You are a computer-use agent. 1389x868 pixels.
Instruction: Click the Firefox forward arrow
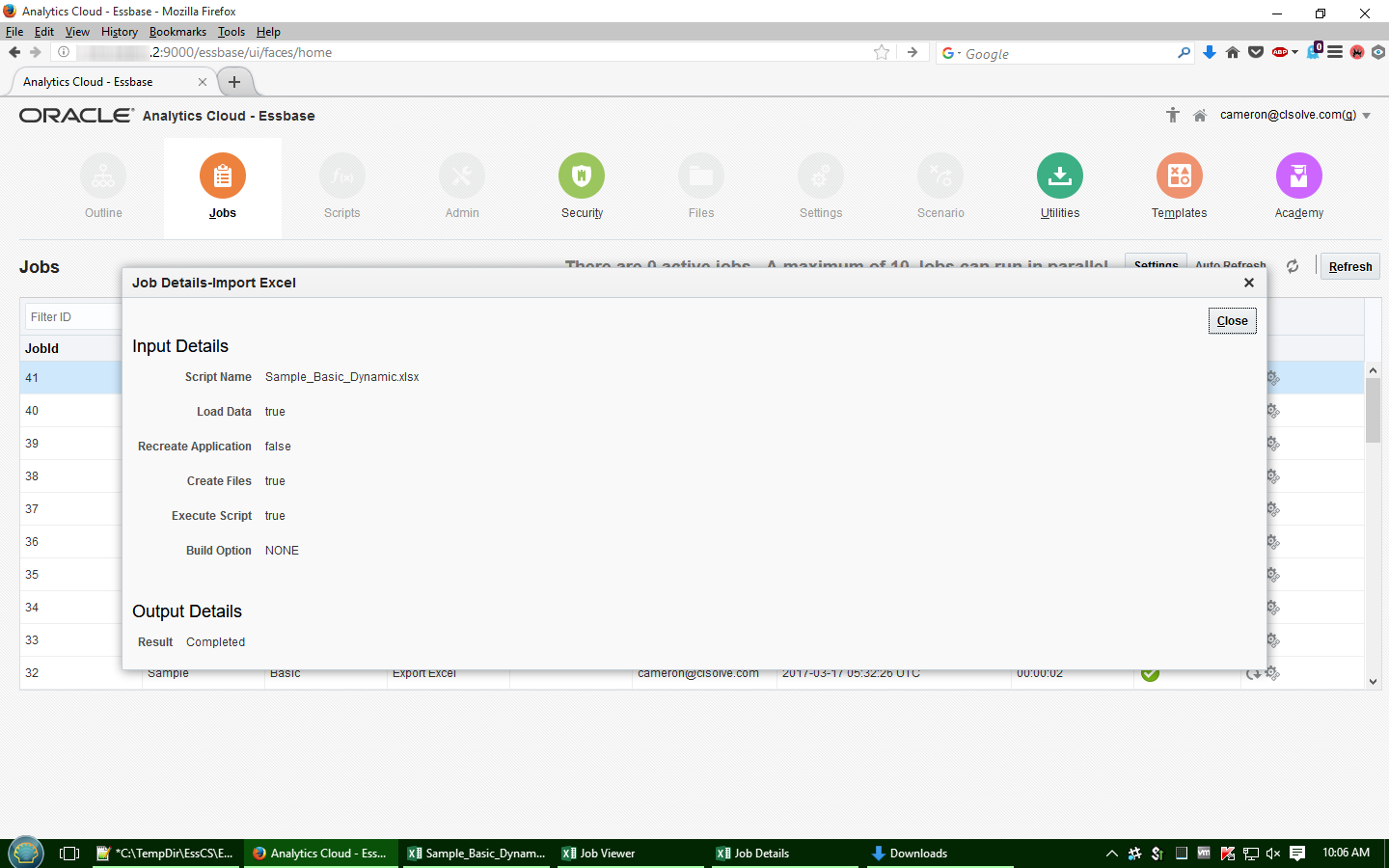pos(36,52)
